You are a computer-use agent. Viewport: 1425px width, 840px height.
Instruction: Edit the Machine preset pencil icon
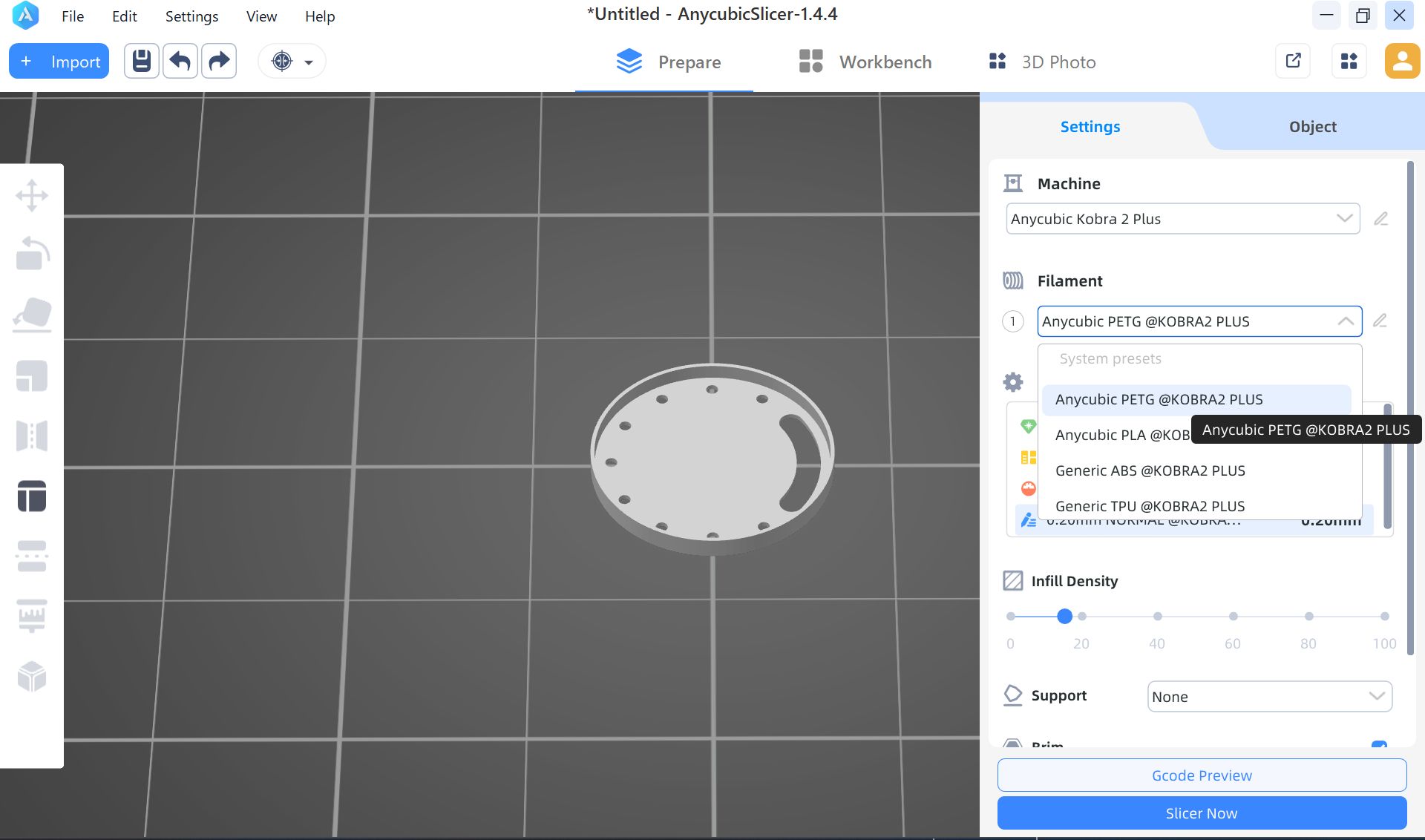[1380, 219]
